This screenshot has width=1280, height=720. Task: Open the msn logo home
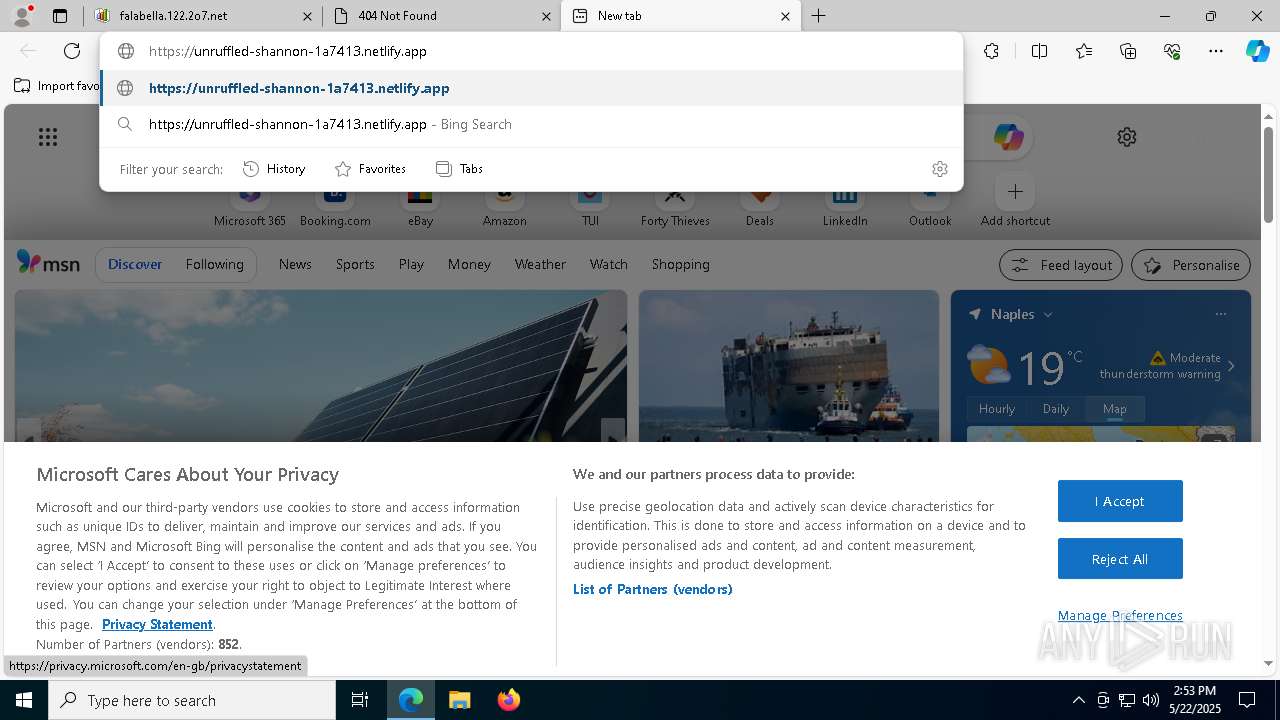coord(48,263)
